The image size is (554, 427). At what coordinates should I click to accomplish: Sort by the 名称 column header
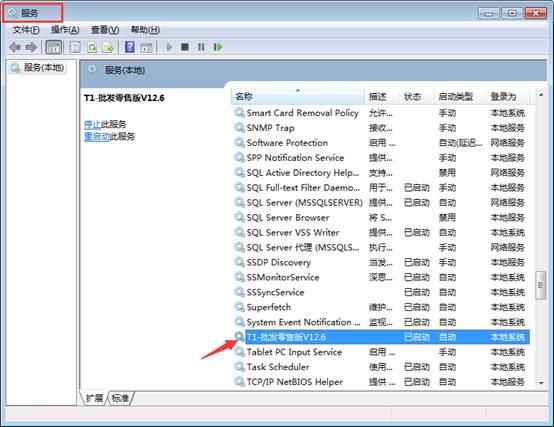pyautogui.click(x=297, y=96)
